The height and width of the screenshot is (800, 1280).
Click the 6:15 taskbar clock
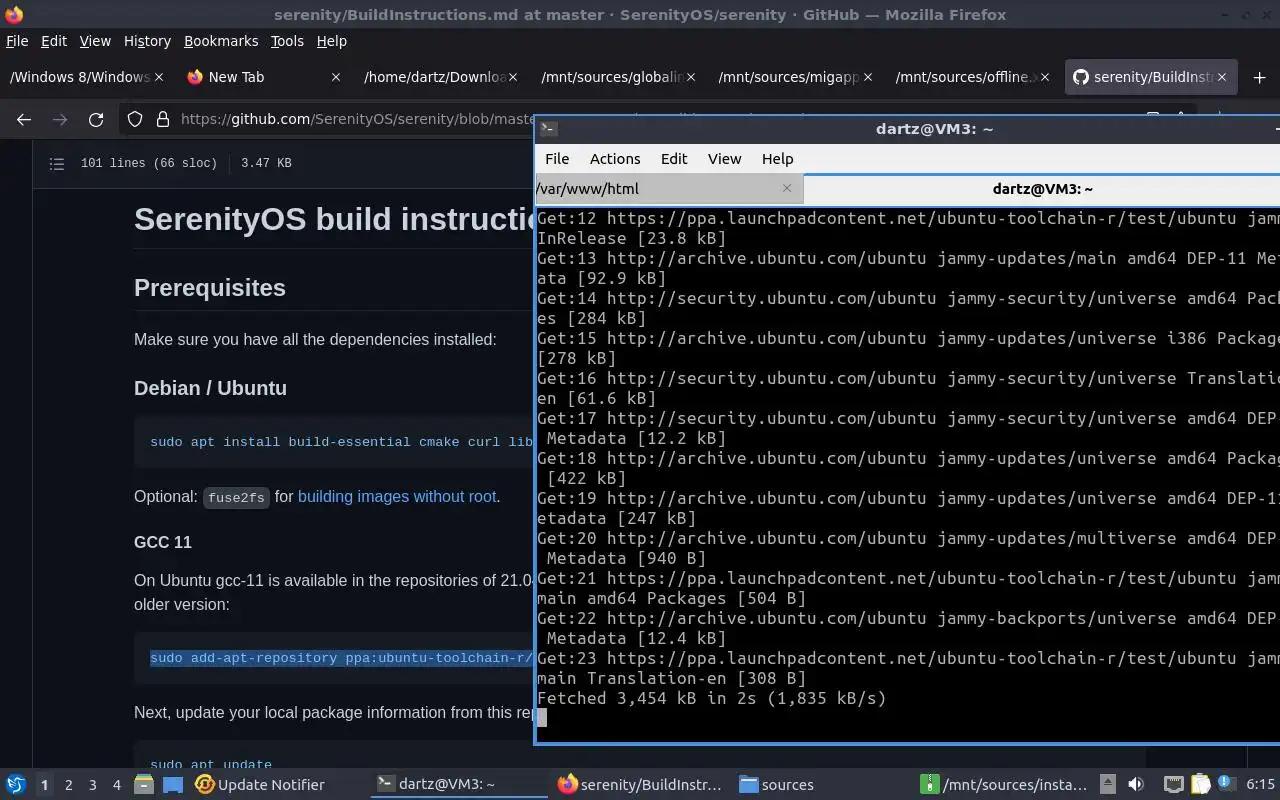coord(1260,785)
